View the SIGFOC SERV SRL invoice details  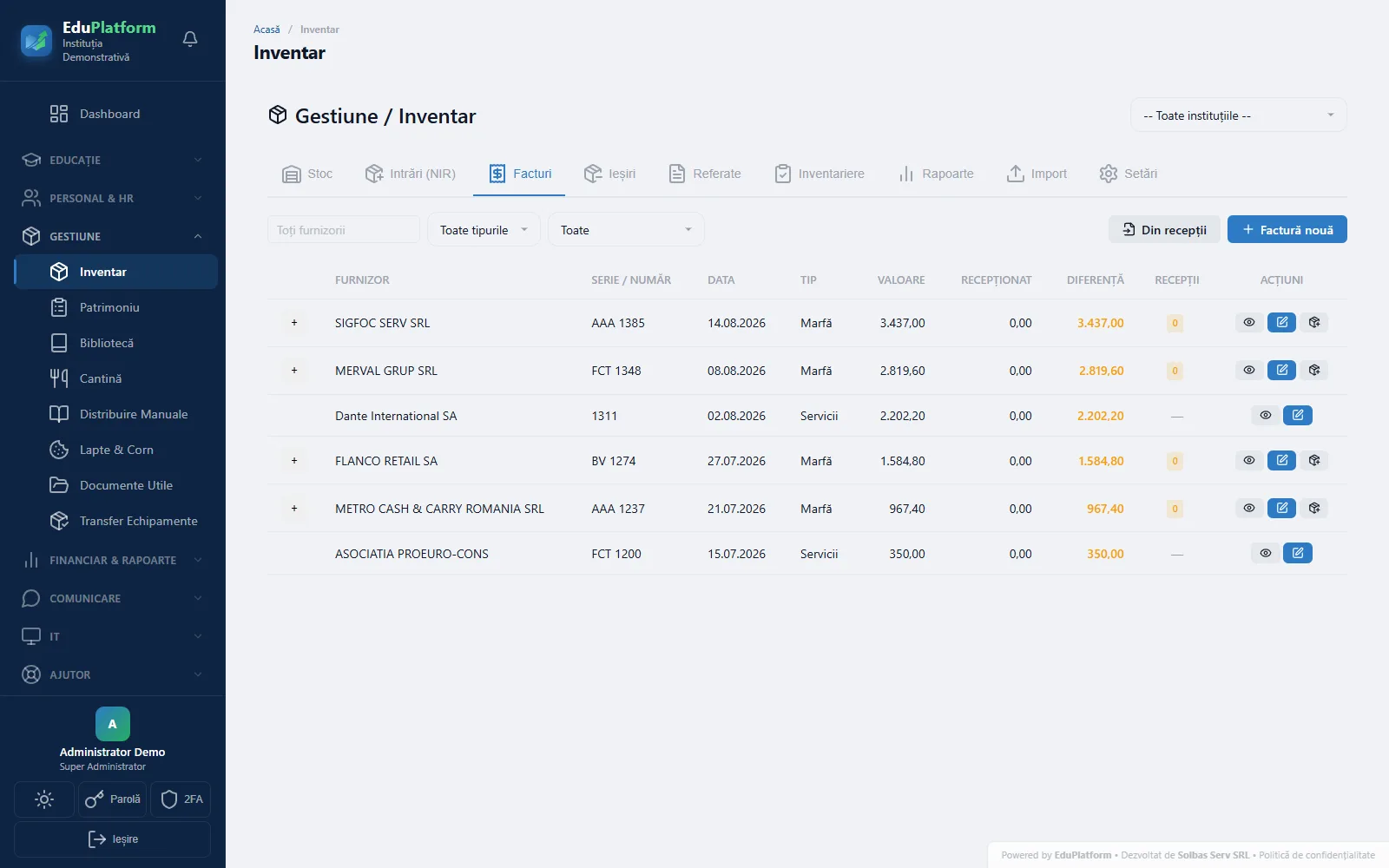pyautogui.click(x=1249, y=323)
